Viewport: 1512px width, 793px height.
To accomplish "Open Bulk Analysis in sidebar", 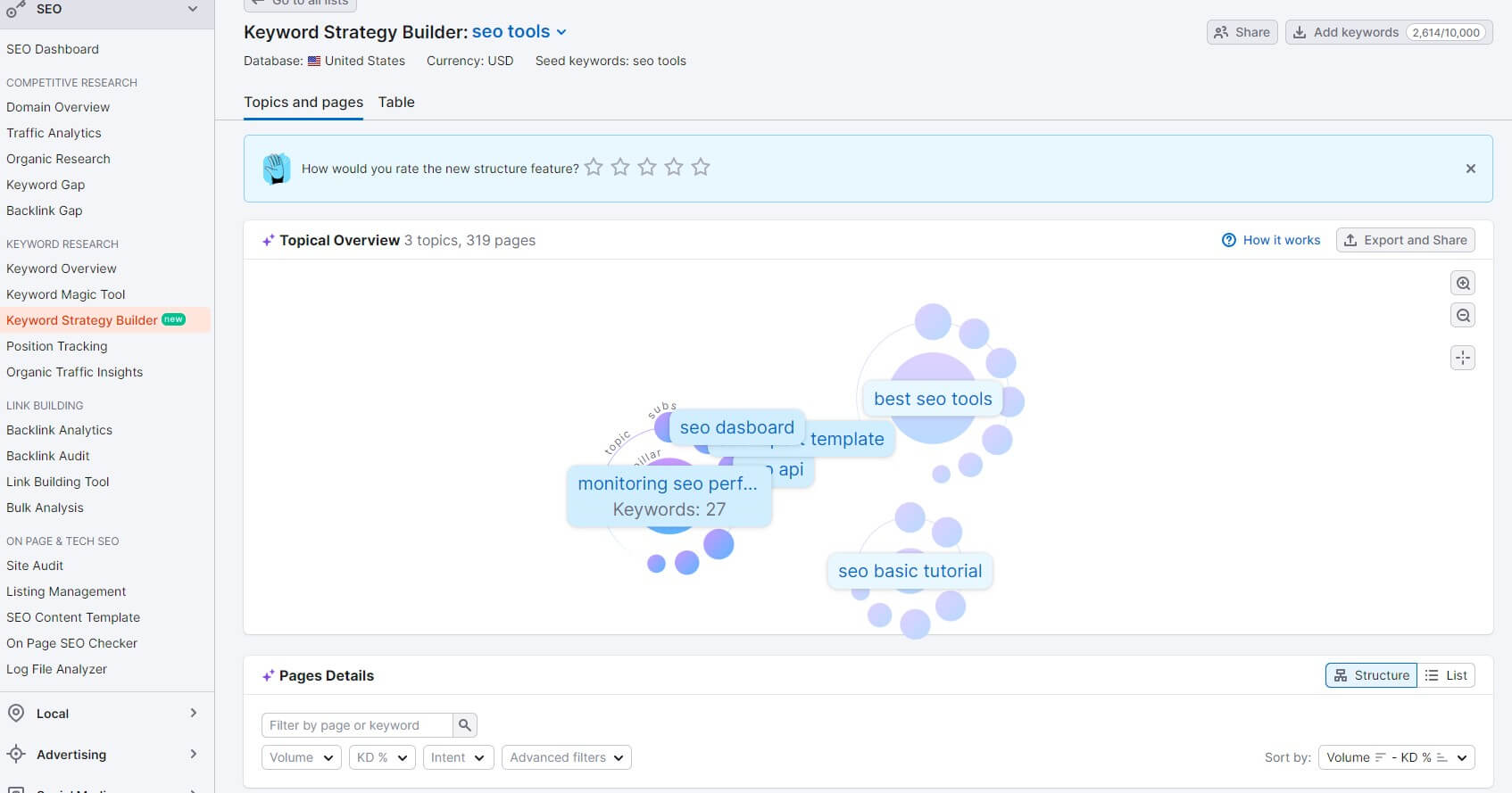I will point(45,508).
